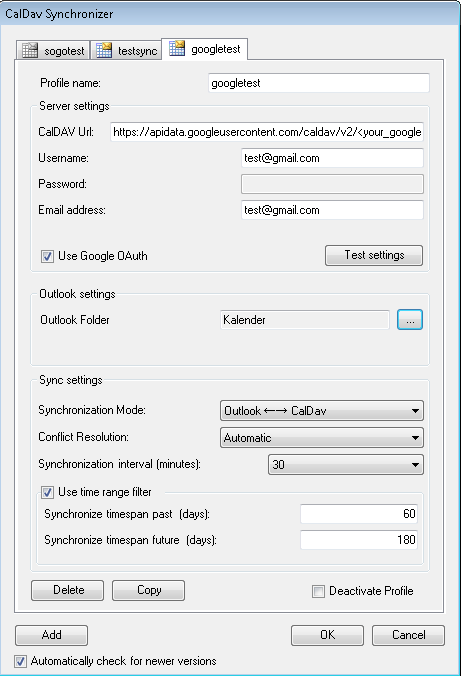Click the Outlook Folder Kalender field
The width and height of the screenshot is (461, 676).
pos(304,320)
